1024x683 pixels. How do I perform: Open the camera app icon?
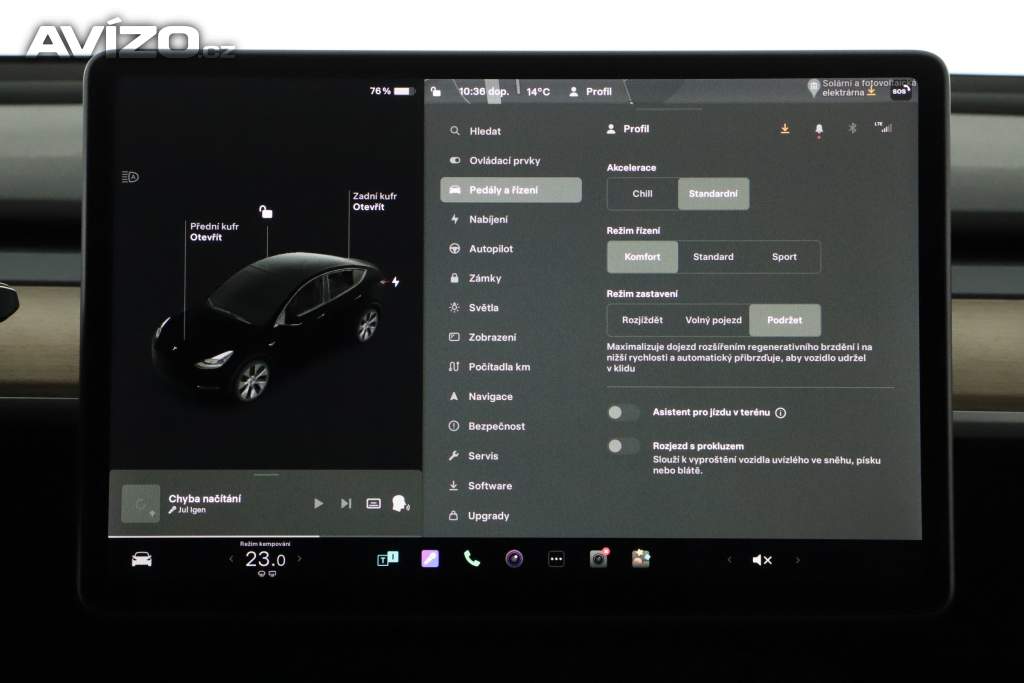(x=514, y=559)
